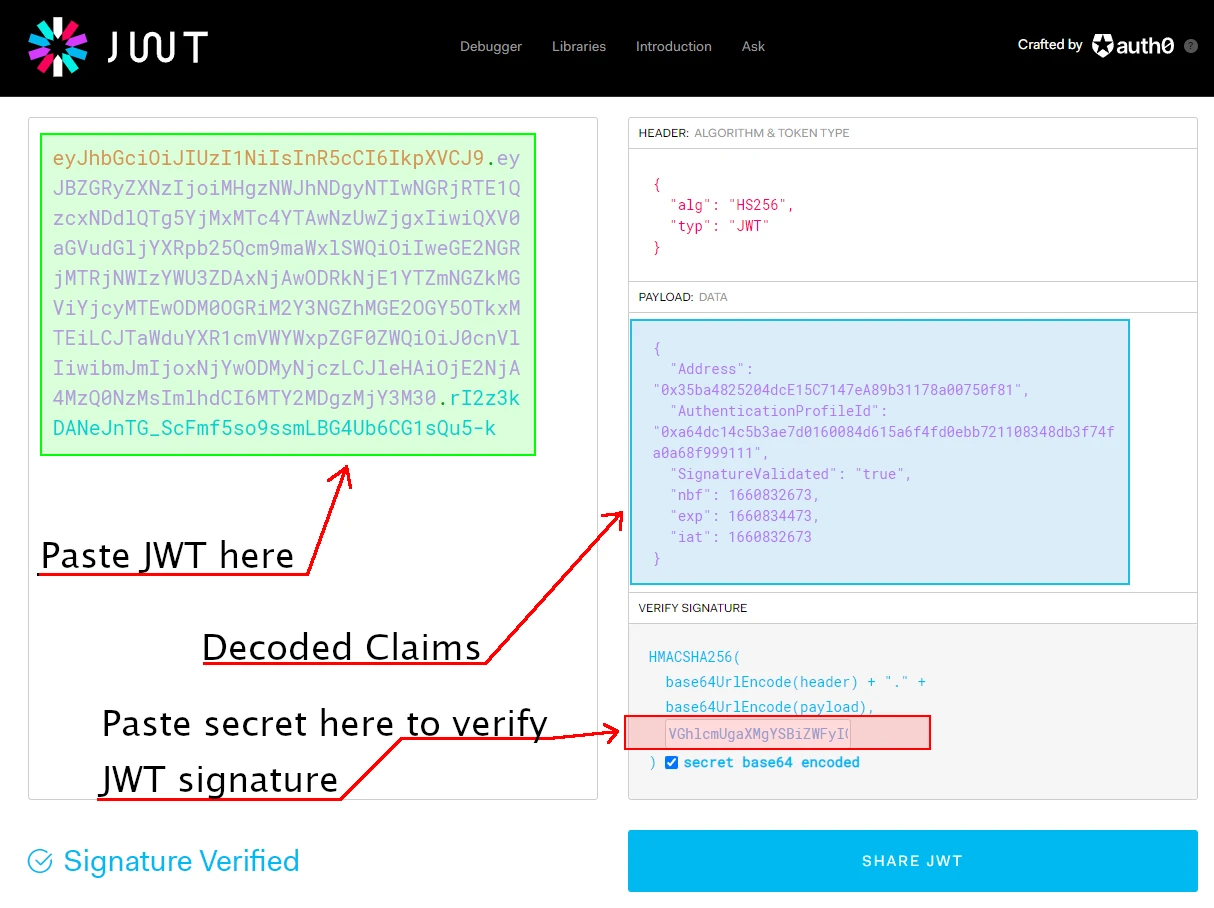Open the Introduction page
This screenshot has height=908, width=1214.
click(x=673, y=46)
